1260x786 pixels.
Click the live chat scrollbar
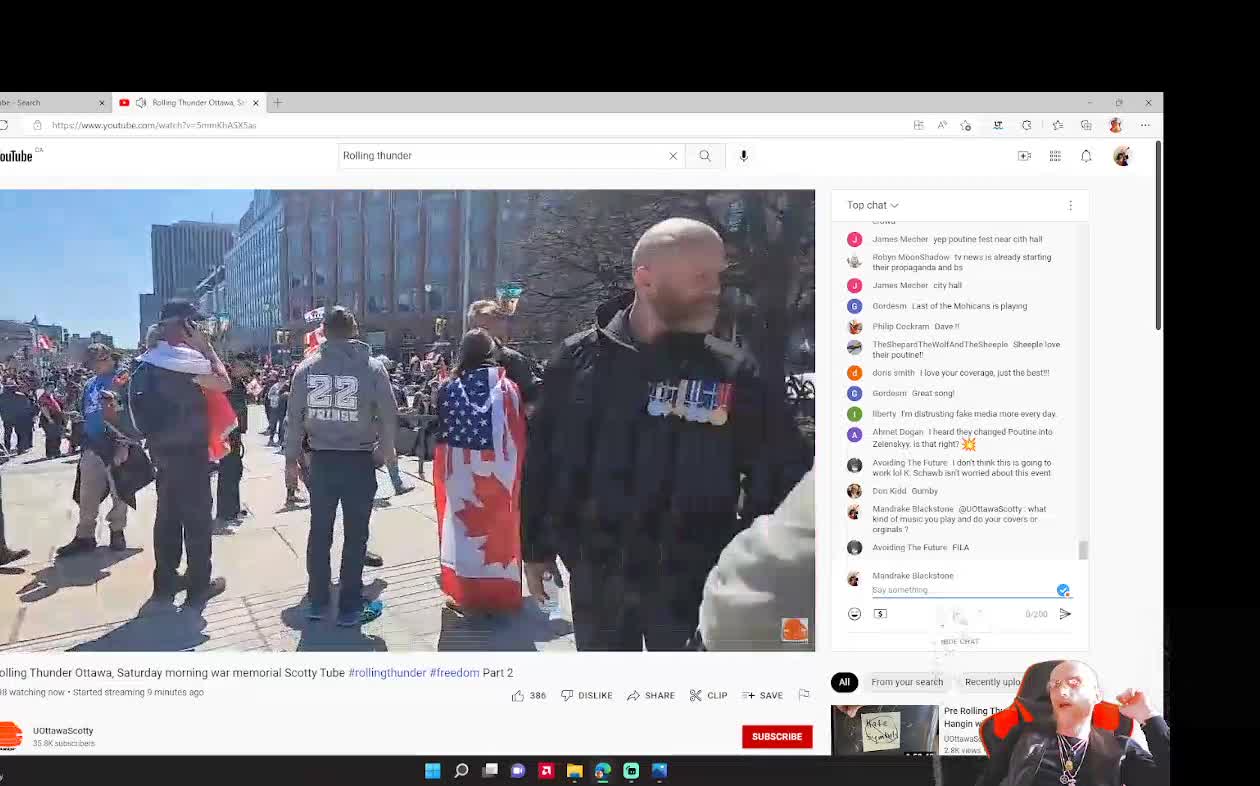coord(1083,549)
